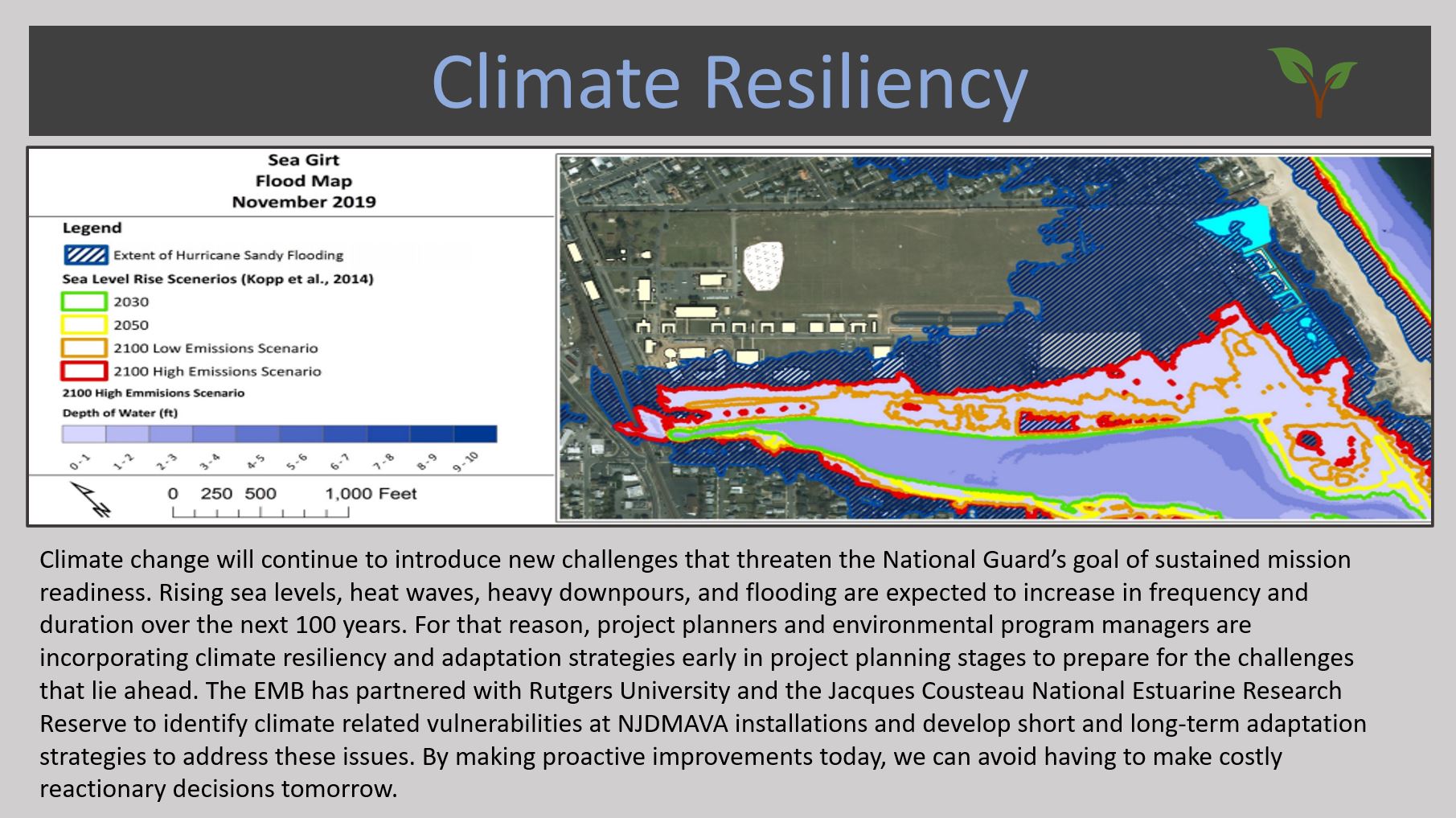1456x818 pixels.
Task: Click the north arrow compass symbol
Action: tap(91, 498)
